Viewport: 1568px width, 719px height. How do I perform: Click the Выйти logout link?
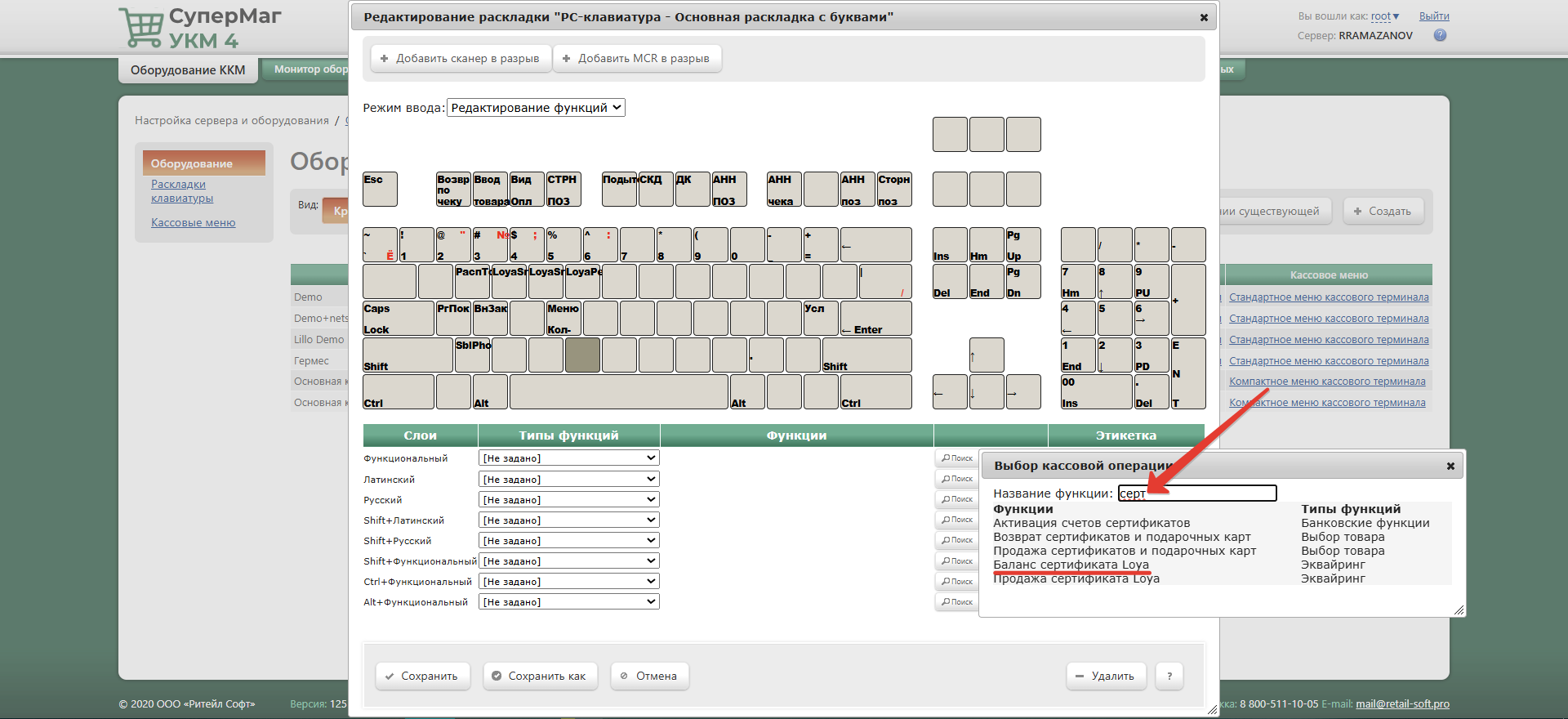(x=1434, y=16)
